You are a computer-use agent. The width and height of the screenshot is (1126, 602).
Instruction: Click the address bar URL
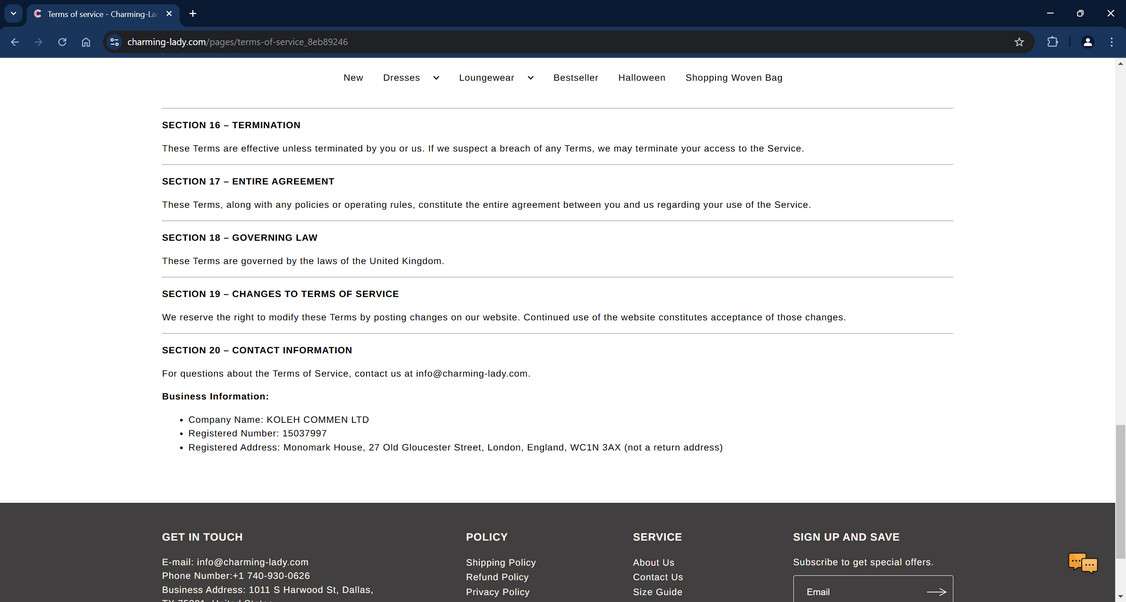tap(237, 42)
